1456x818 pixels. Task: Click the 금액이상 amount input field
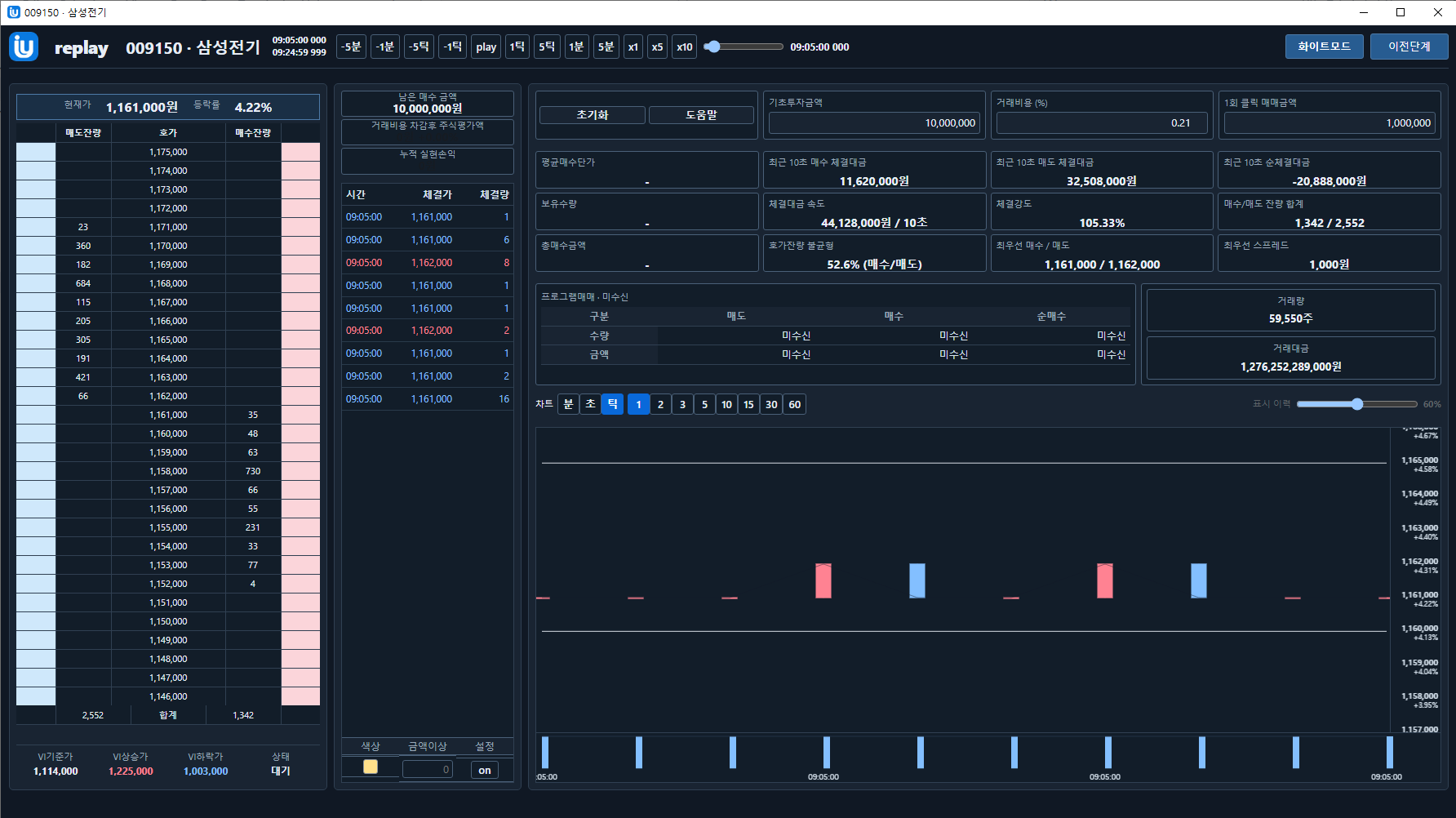(x=428, y=769)
